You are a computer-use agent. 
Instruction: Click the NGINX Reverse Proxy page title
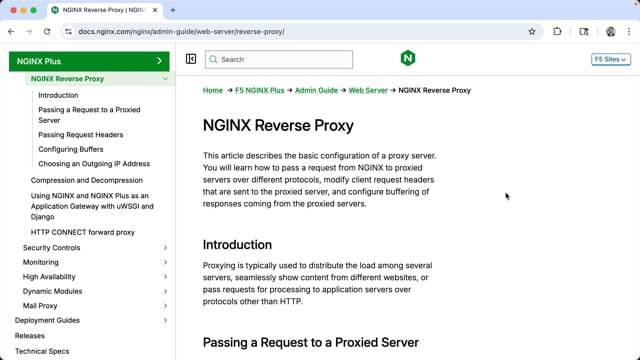click(278, 125)
